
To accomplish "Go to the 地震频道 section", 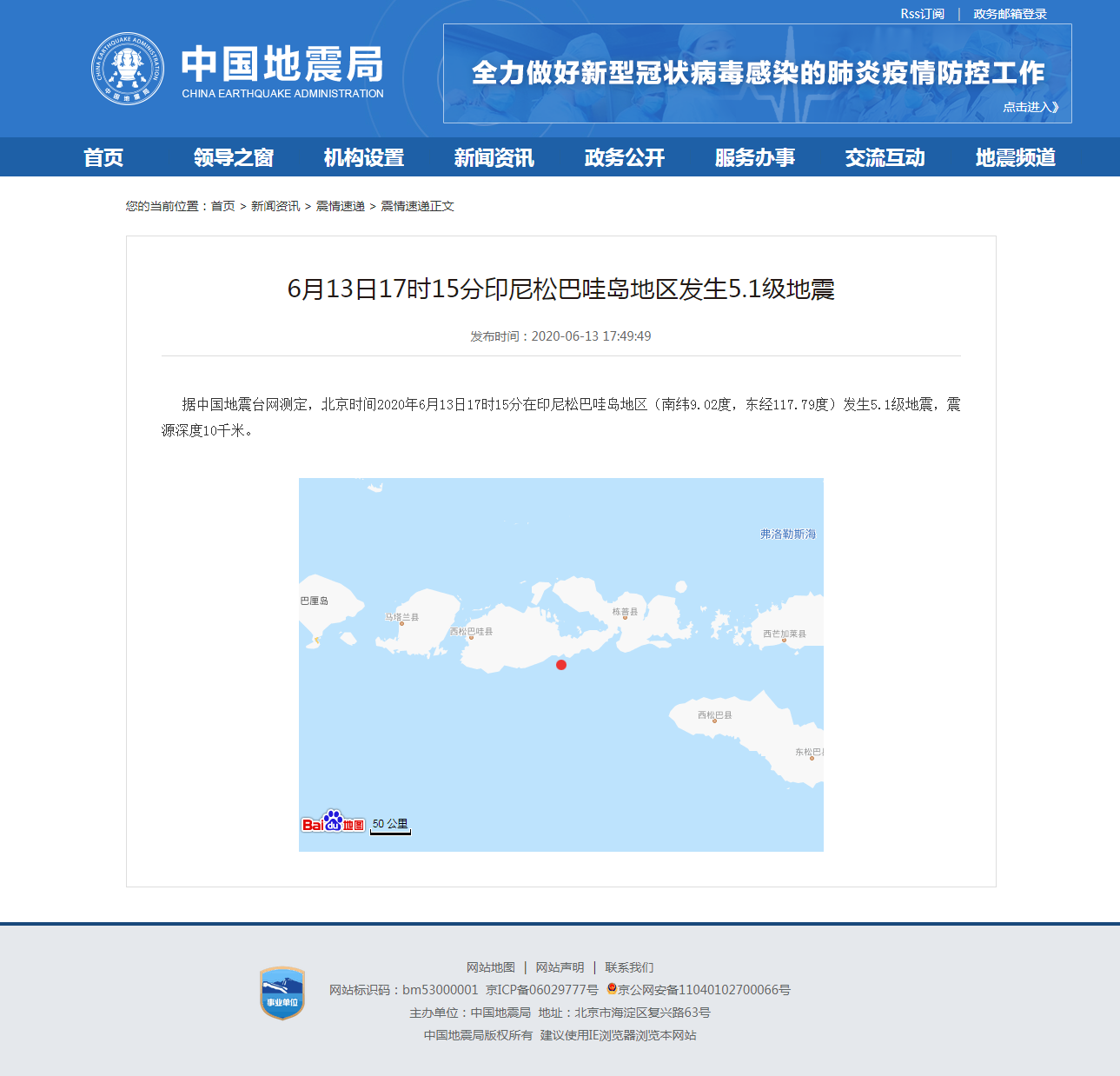I will [1016, 157].
